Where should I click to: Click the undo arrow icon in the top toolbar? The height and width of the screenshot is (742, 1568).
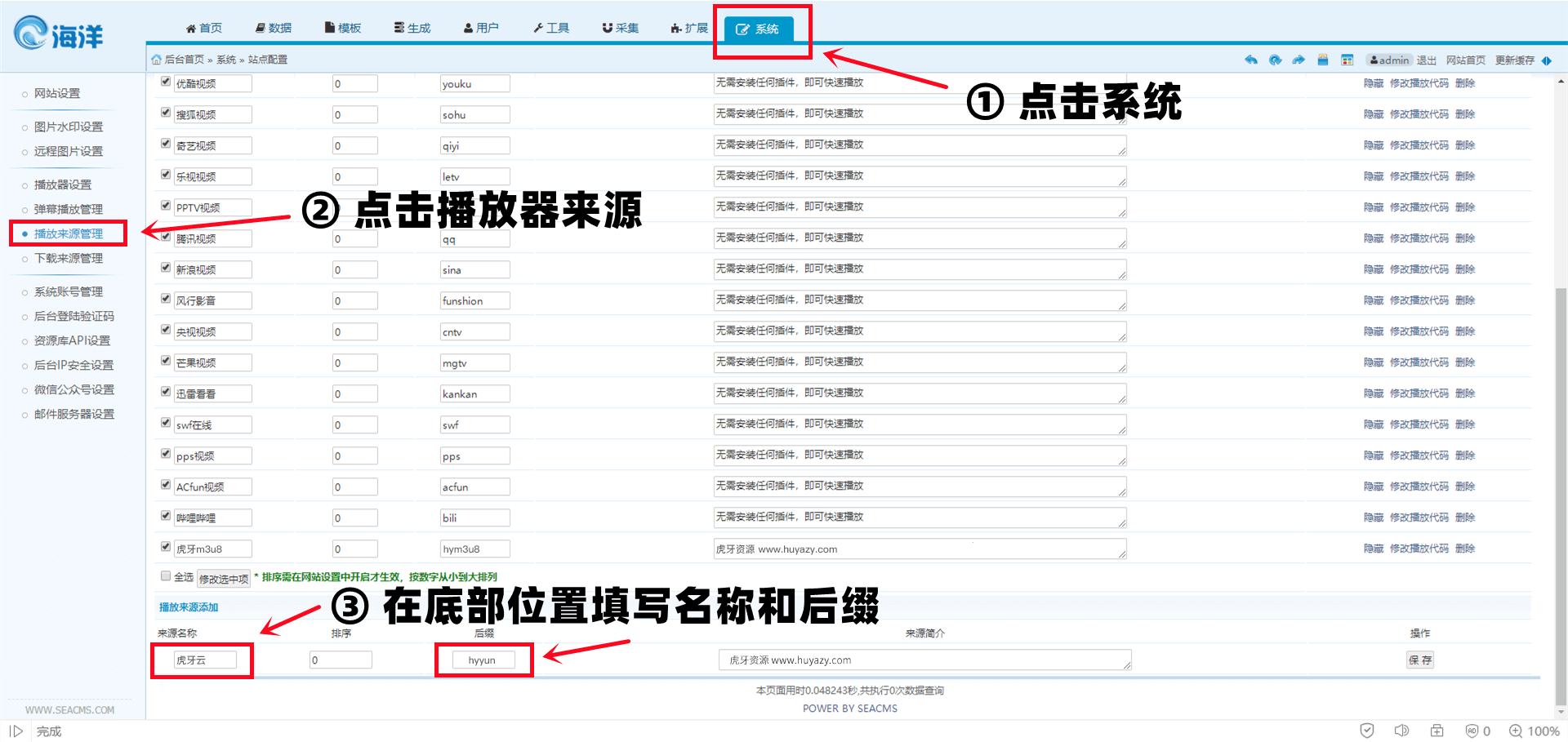1251,60
